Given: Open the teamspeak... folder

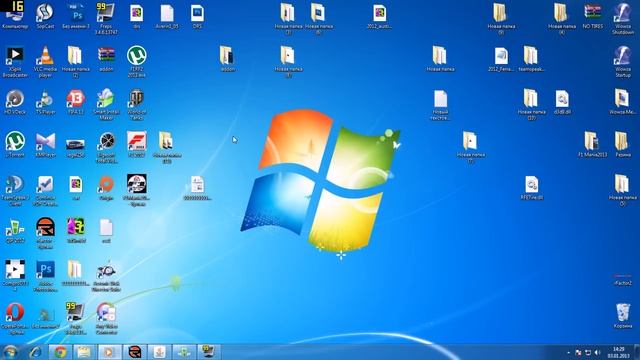Looking at the screenshot, I should [x=531, y=59].
